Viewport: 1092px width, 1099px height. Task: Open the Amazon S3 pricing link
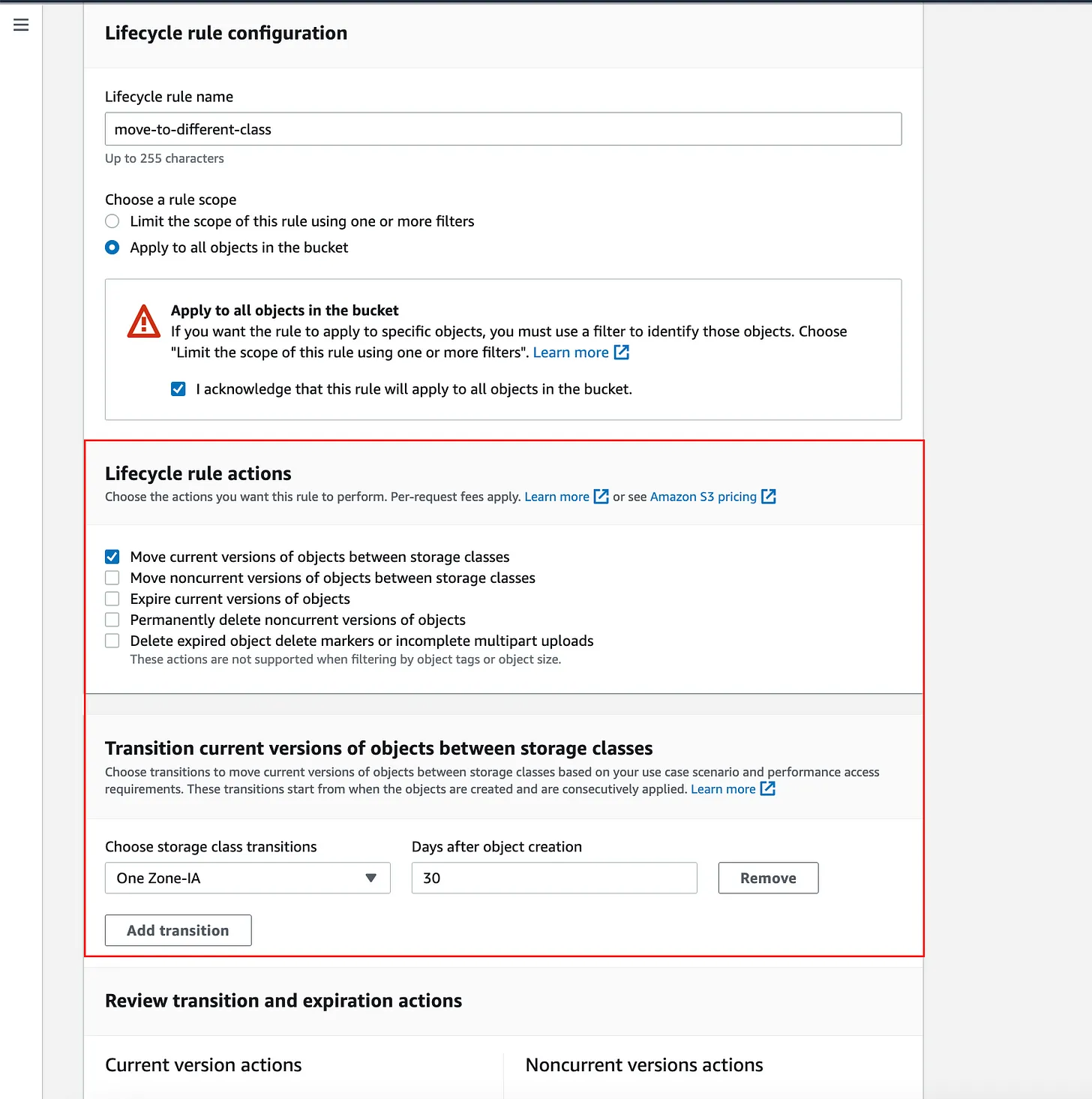[702, 496]
